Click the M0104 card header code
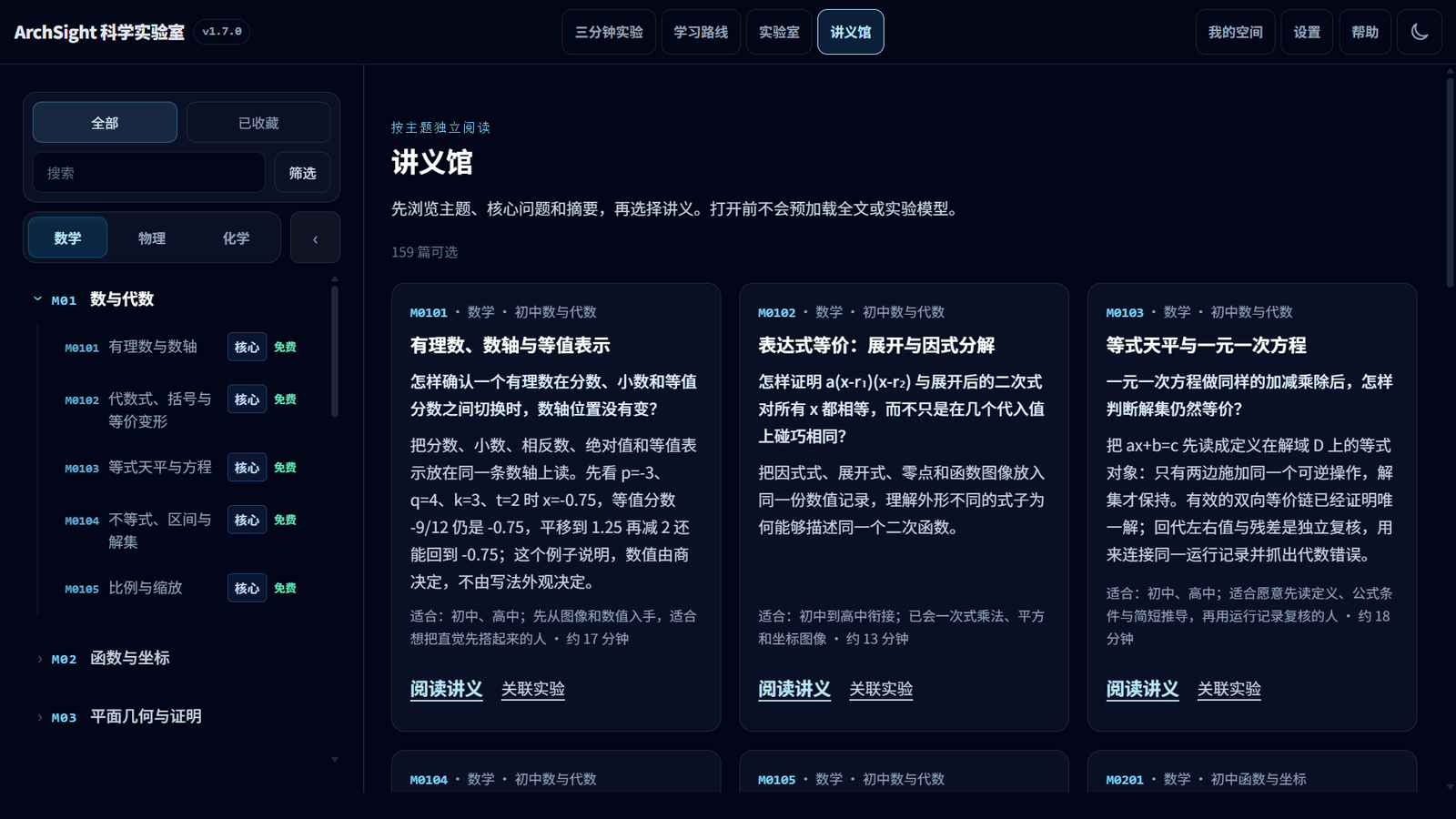 pos(429,780)
